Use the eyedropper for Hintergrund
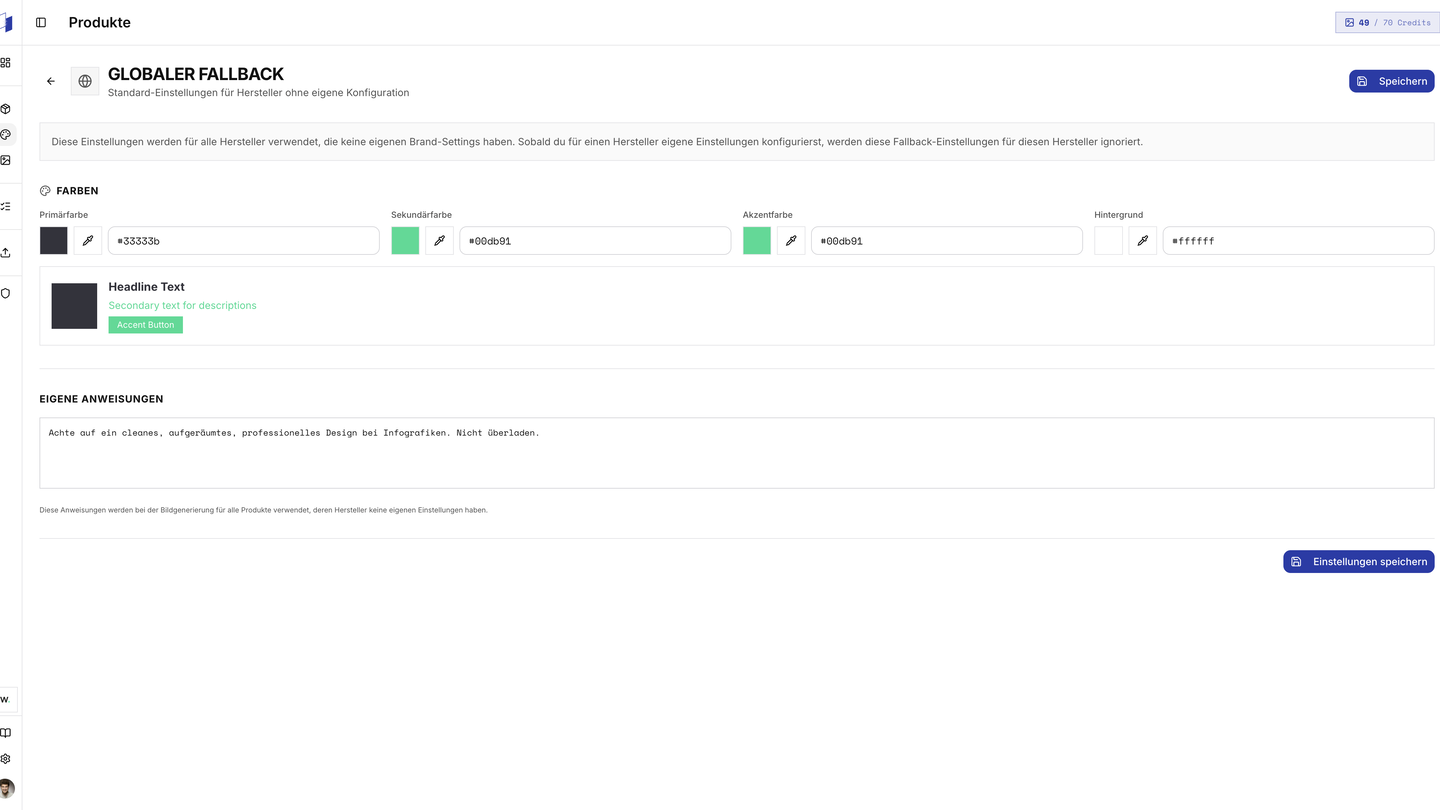Image resolution: width=1440 pixels, height=810 pixels. pos(1143,240)
